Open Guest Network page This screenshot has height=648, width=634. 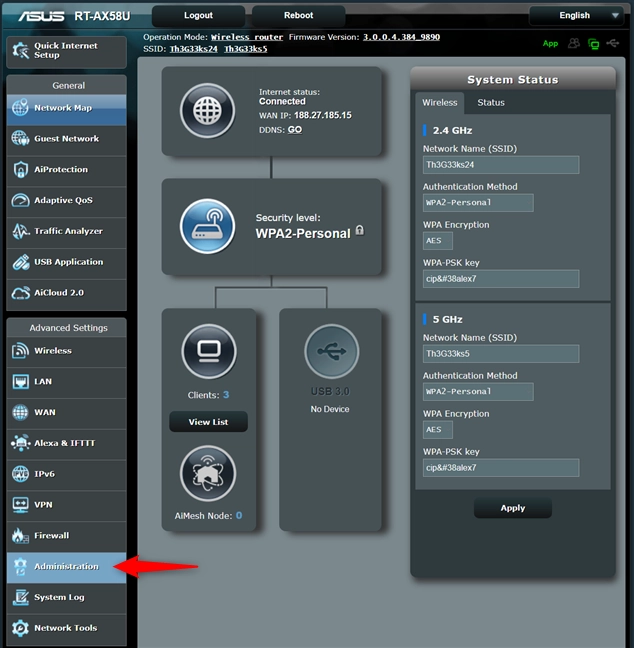67,141
